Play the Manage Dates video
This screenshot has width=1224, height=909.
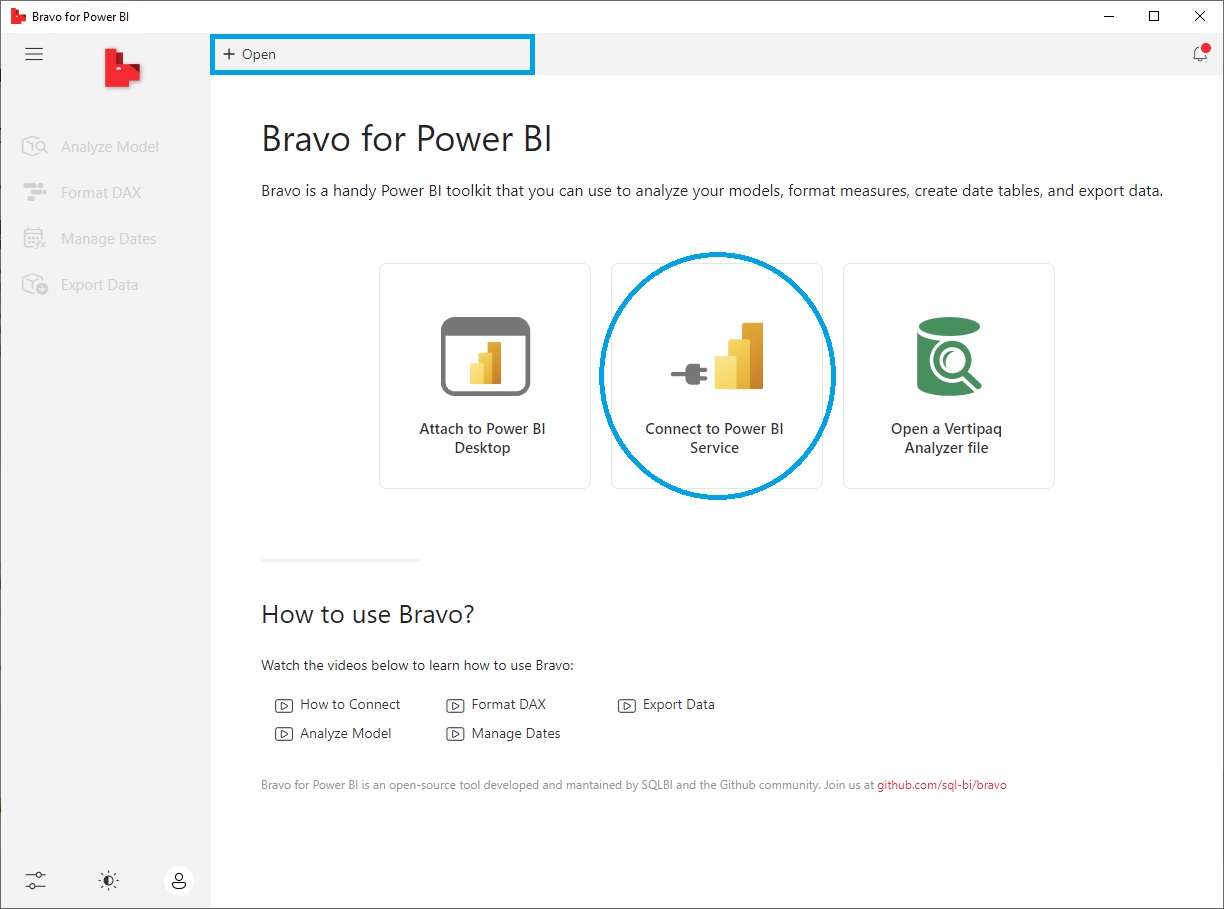(x=504, y=733)
